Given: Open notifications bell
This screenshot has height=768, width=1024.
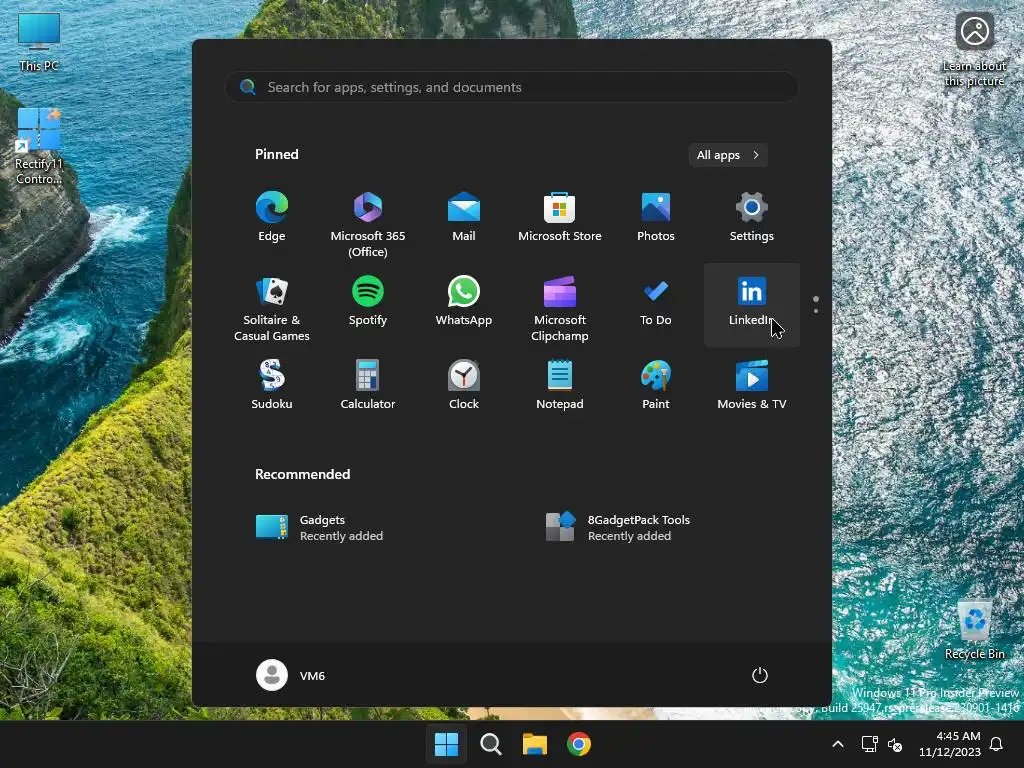Looking at the screenshot, I should point(997,744).
